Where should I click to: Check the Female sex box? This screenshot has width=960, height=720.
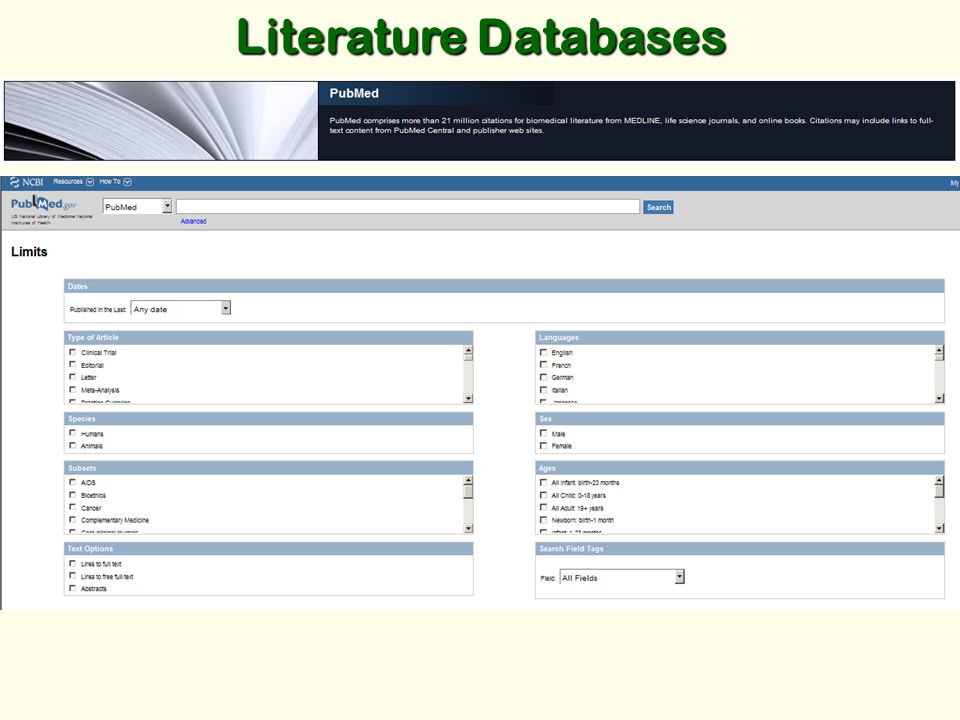[x=543, y=445]
